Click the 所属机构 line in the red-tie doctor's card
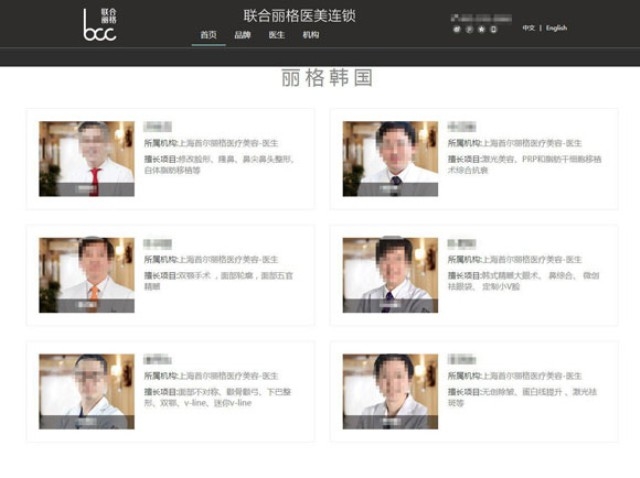This screenshot has width=640, height=478. coord(211,143)
